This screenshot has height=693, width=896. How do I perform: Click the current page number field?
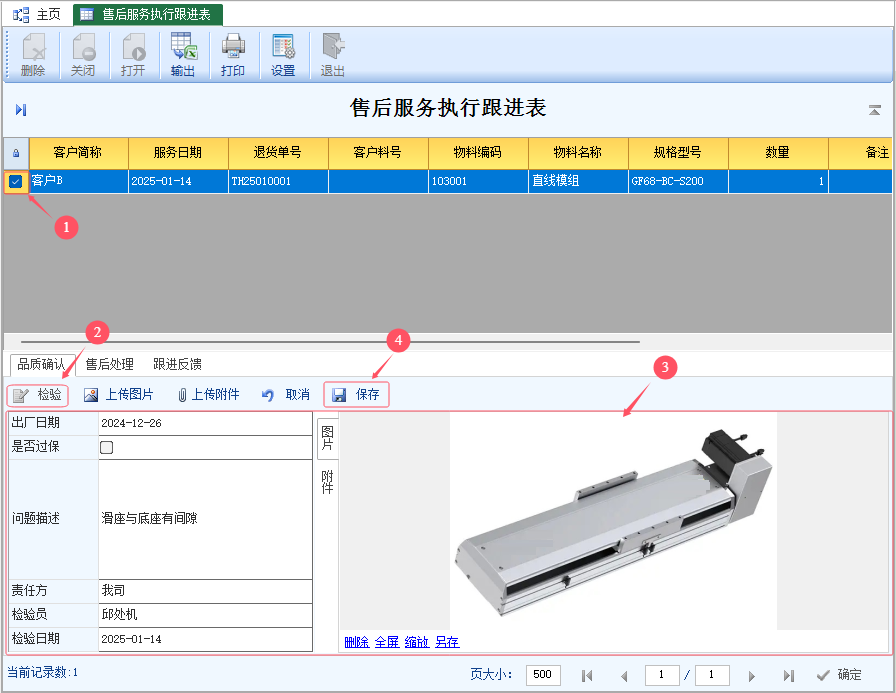662,675
